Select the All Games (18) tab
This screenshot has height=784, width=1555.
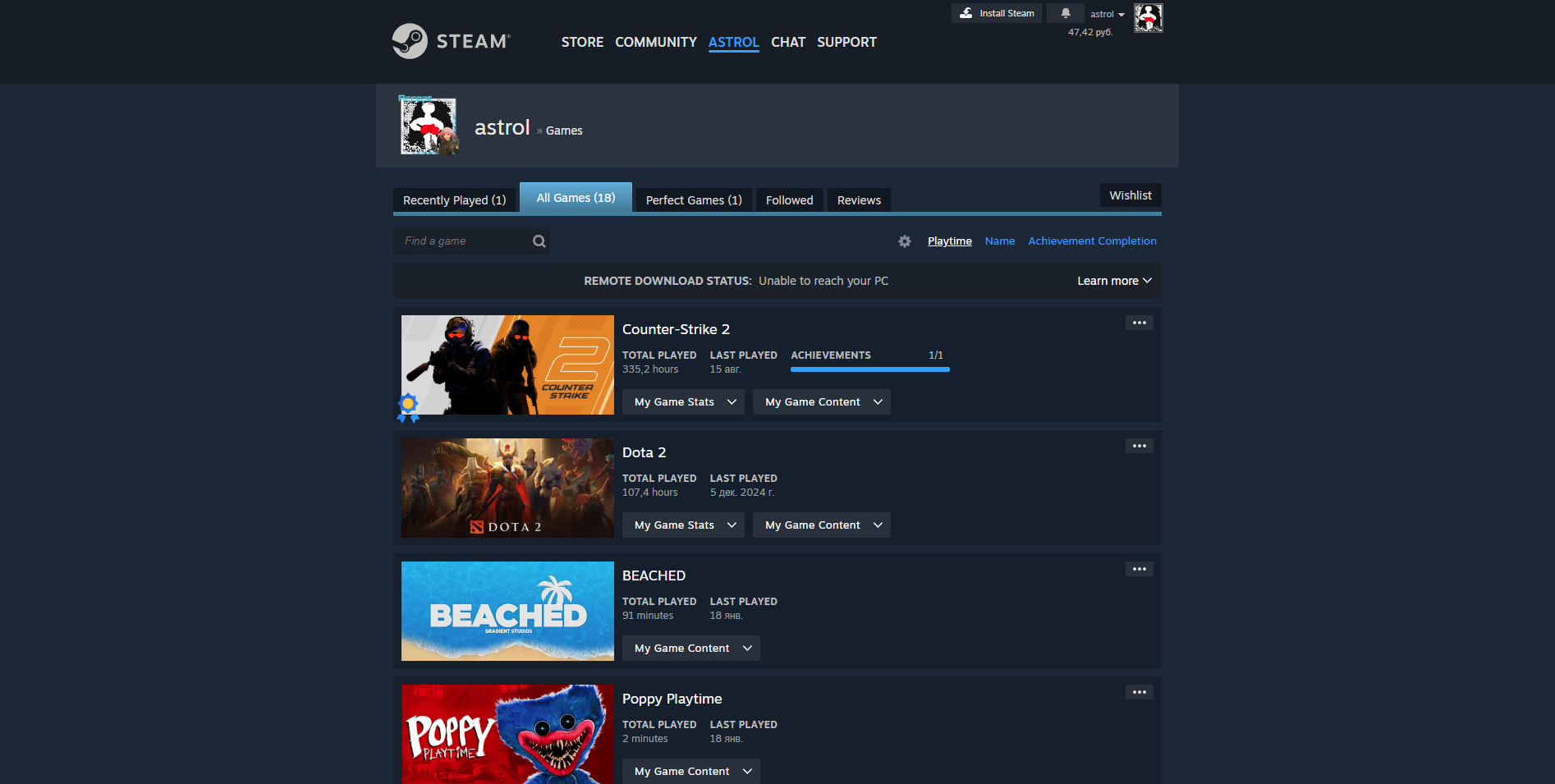coord(576,198)
